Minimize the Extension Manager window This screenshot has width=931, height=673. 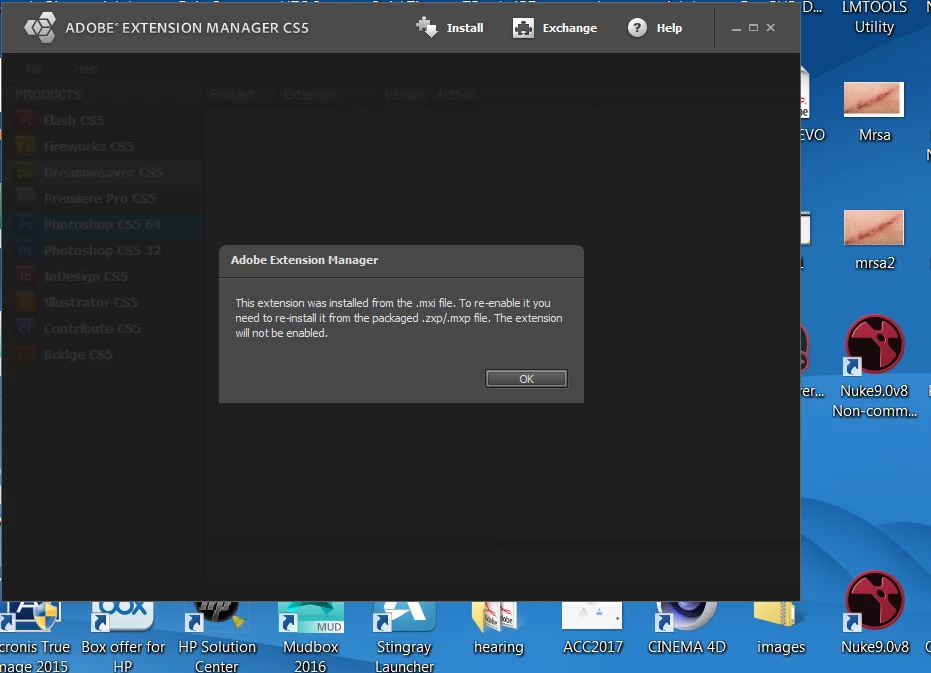tap(736, 28)
